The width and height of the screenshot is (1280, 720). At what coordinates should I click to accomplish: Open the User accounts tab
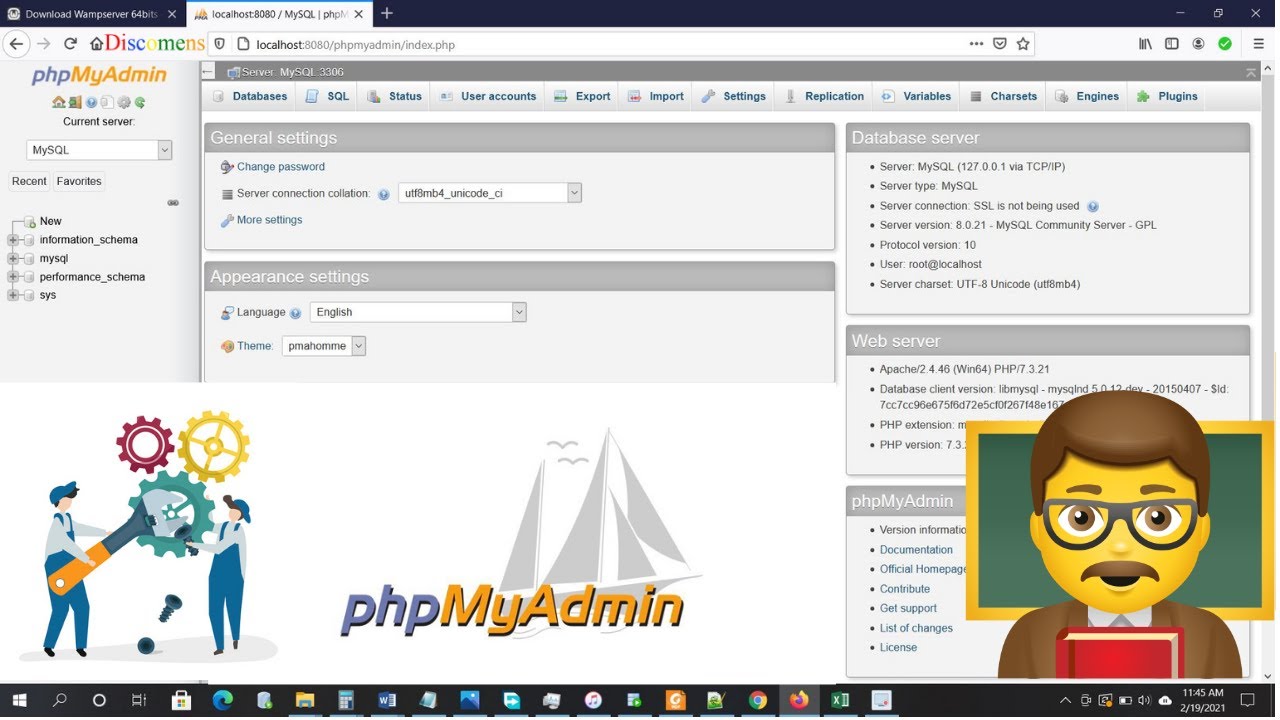(488, 96)
